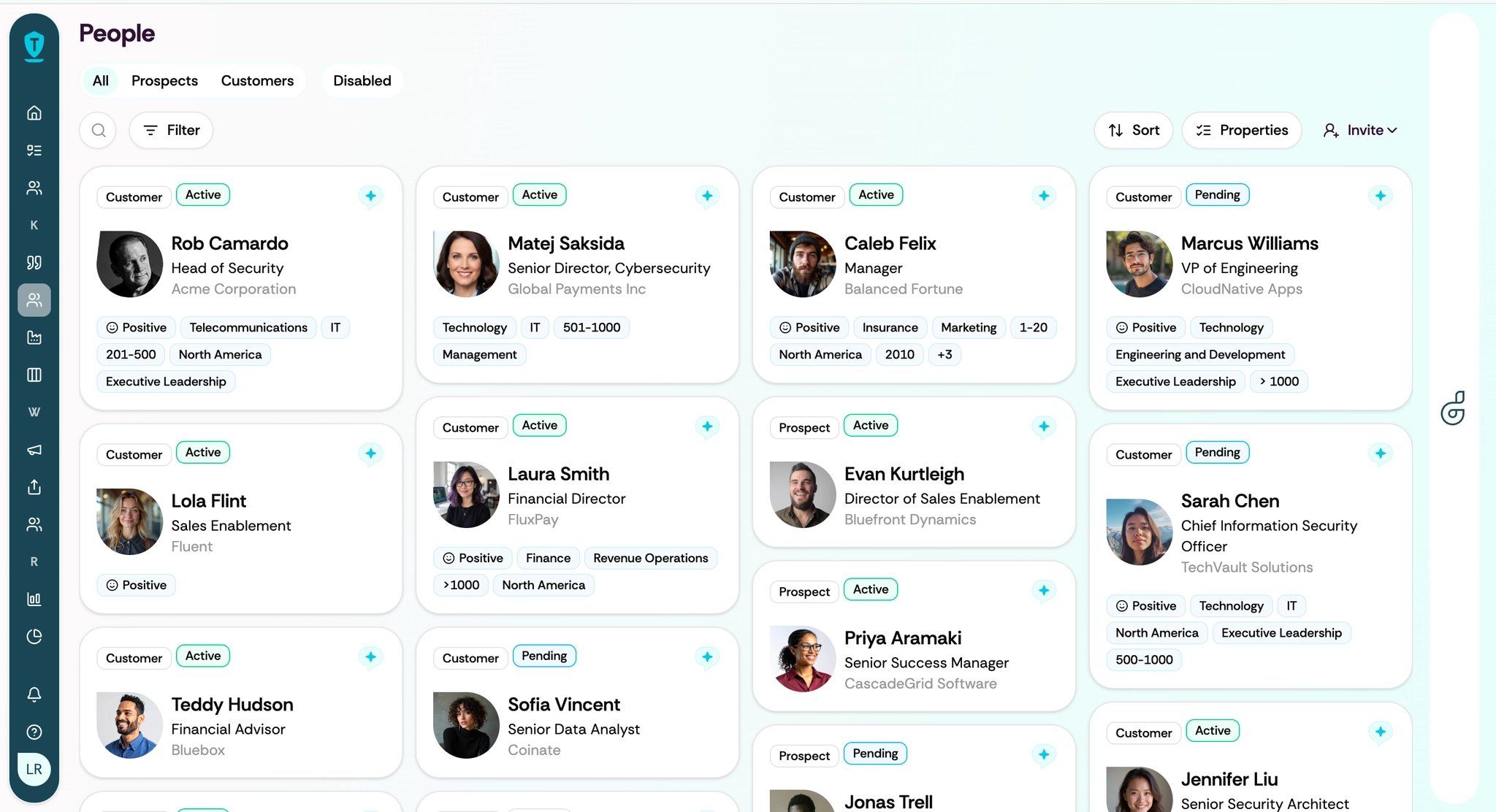
Task: Open the K workspace item in sidebar
Action: pyautogui.click(x=34, y=225)
